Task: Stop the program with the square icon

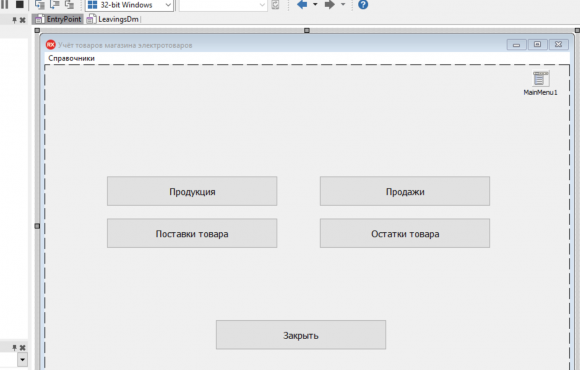Action: [19, 4]
